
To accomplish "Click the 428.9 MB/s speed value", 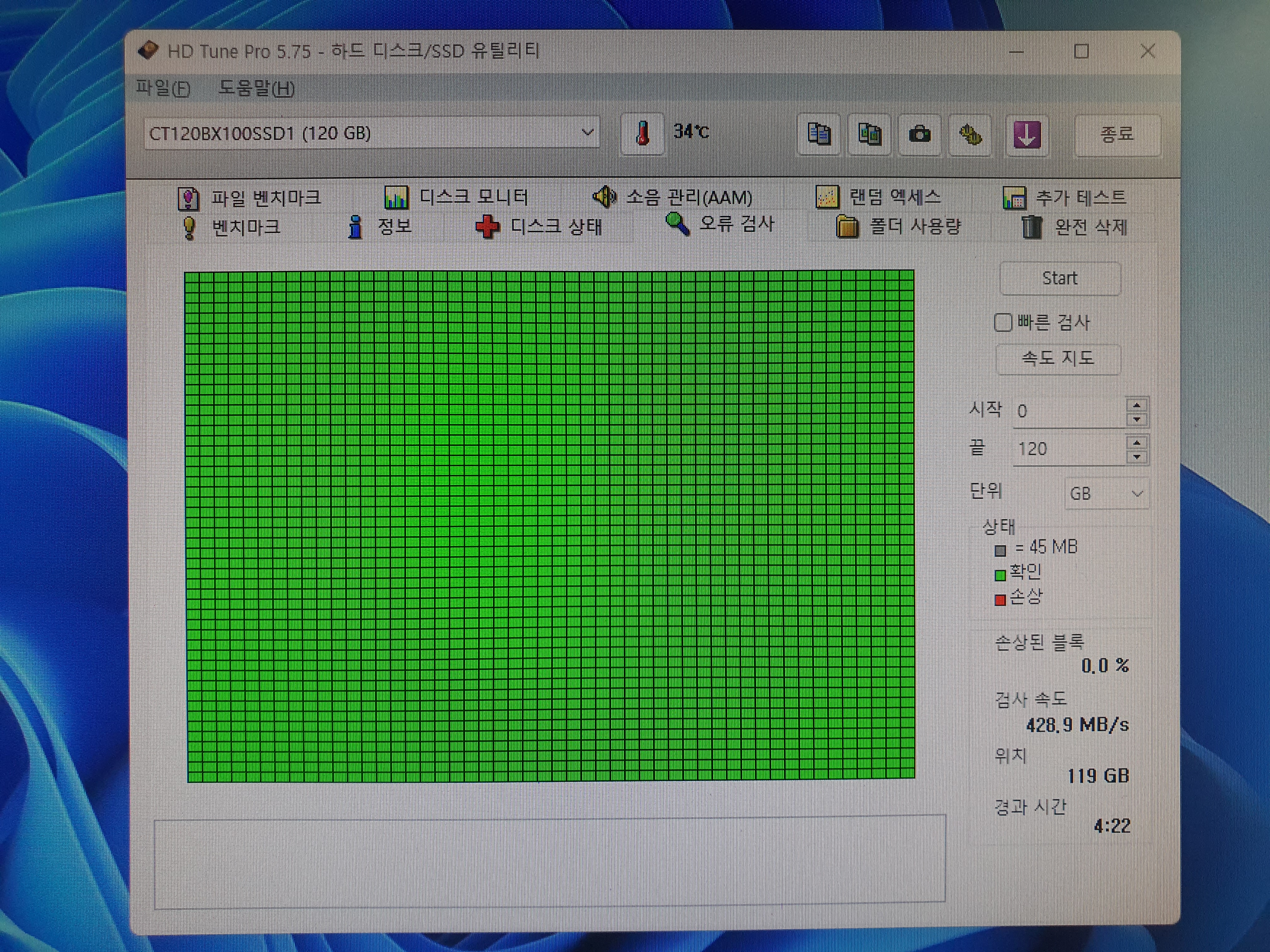I will click(1078, 725).
